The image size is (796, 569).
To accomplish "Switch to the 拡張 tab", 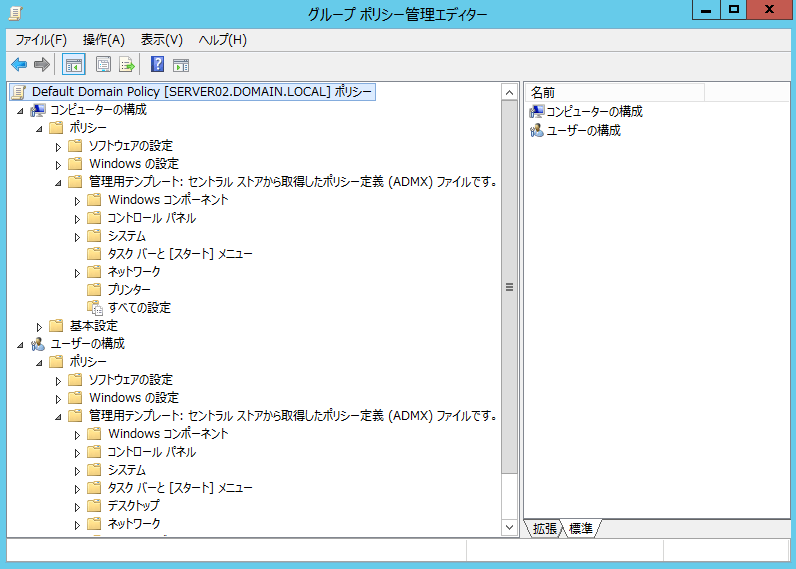I will click(545, 528).
